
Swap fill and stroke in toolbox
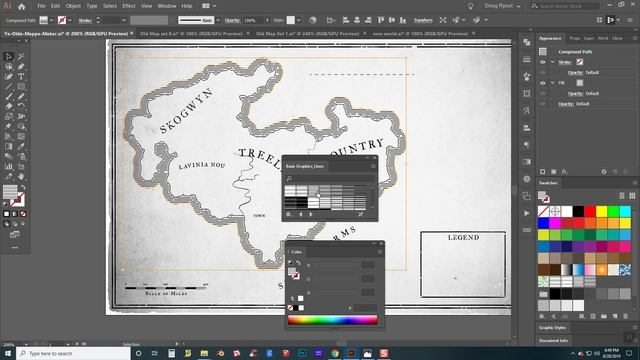click(x=23, y=188)
